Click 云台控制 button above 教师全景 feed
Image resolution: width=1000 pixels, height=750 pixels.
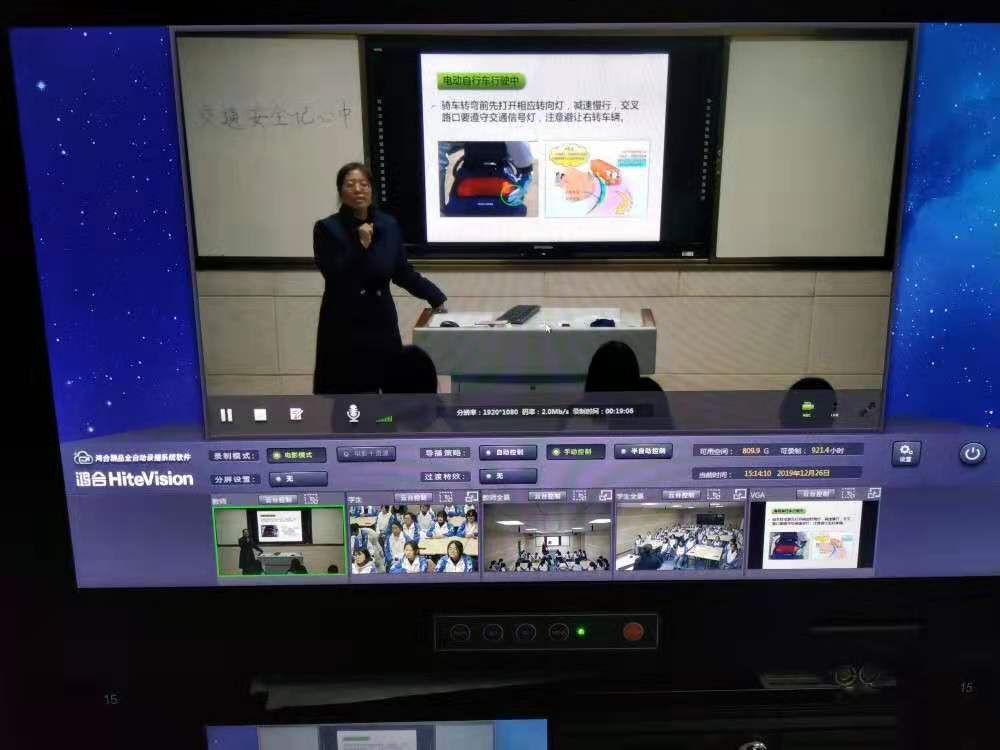click(x=550, y=495)
